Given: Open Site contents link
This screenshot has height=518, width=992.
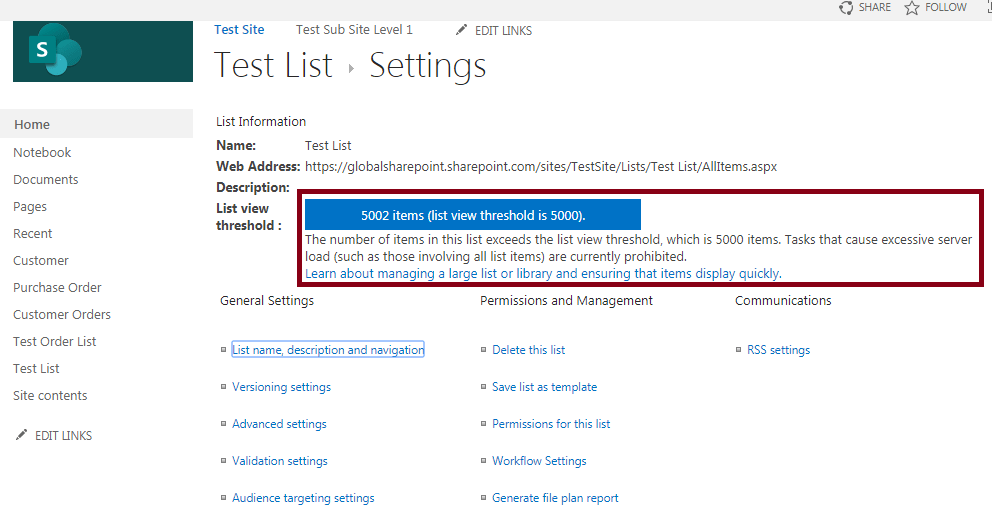Looking at the screenshot, I should click(50, 396).
